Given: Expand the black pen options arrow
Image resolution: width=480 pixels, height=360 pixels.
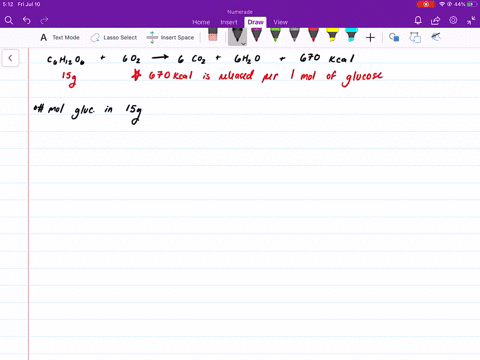Looking at the screenshot, I should [244, 44].
